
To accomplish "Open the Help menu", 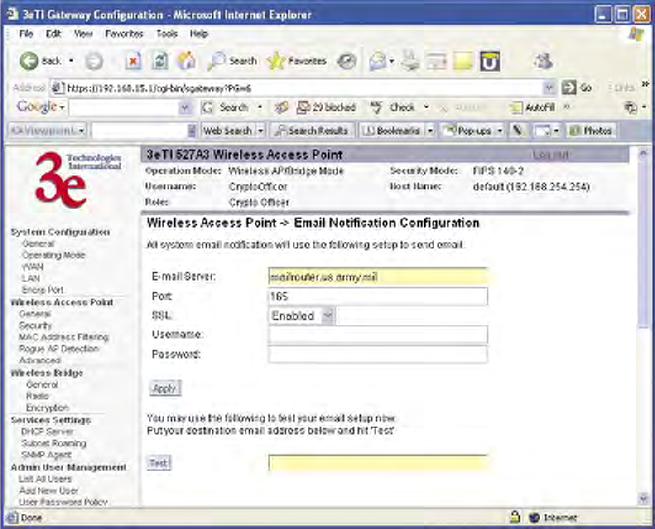I will (199, 34).
